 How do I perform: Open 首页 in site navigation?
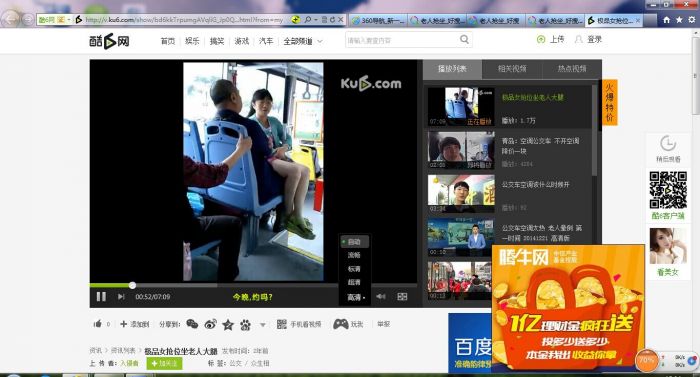(168, 41)
